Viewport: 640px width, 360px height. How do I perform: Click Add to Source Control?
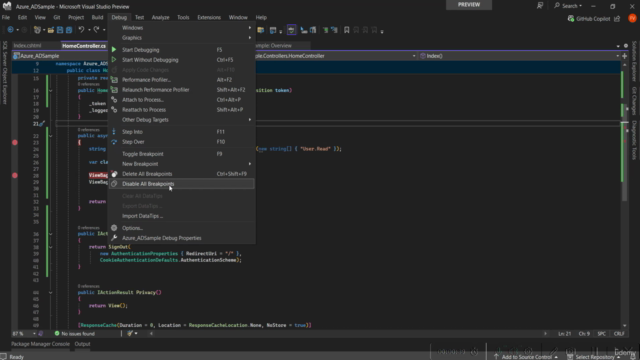tap(526, 357)
